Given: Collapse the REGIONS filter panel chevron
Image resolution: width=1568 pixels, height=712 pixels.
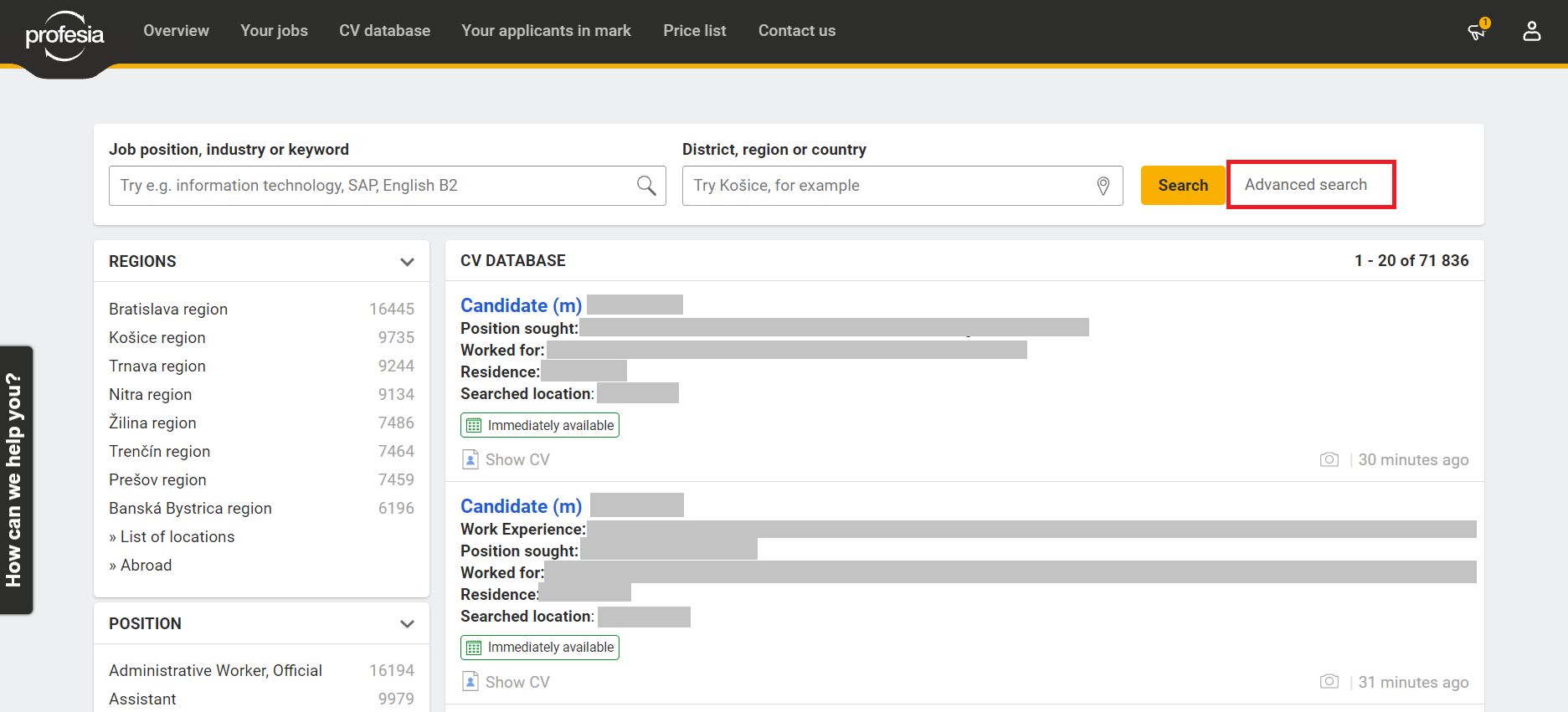Looking at the screenshot, I should pyautogui.click(x=407, y=262).
